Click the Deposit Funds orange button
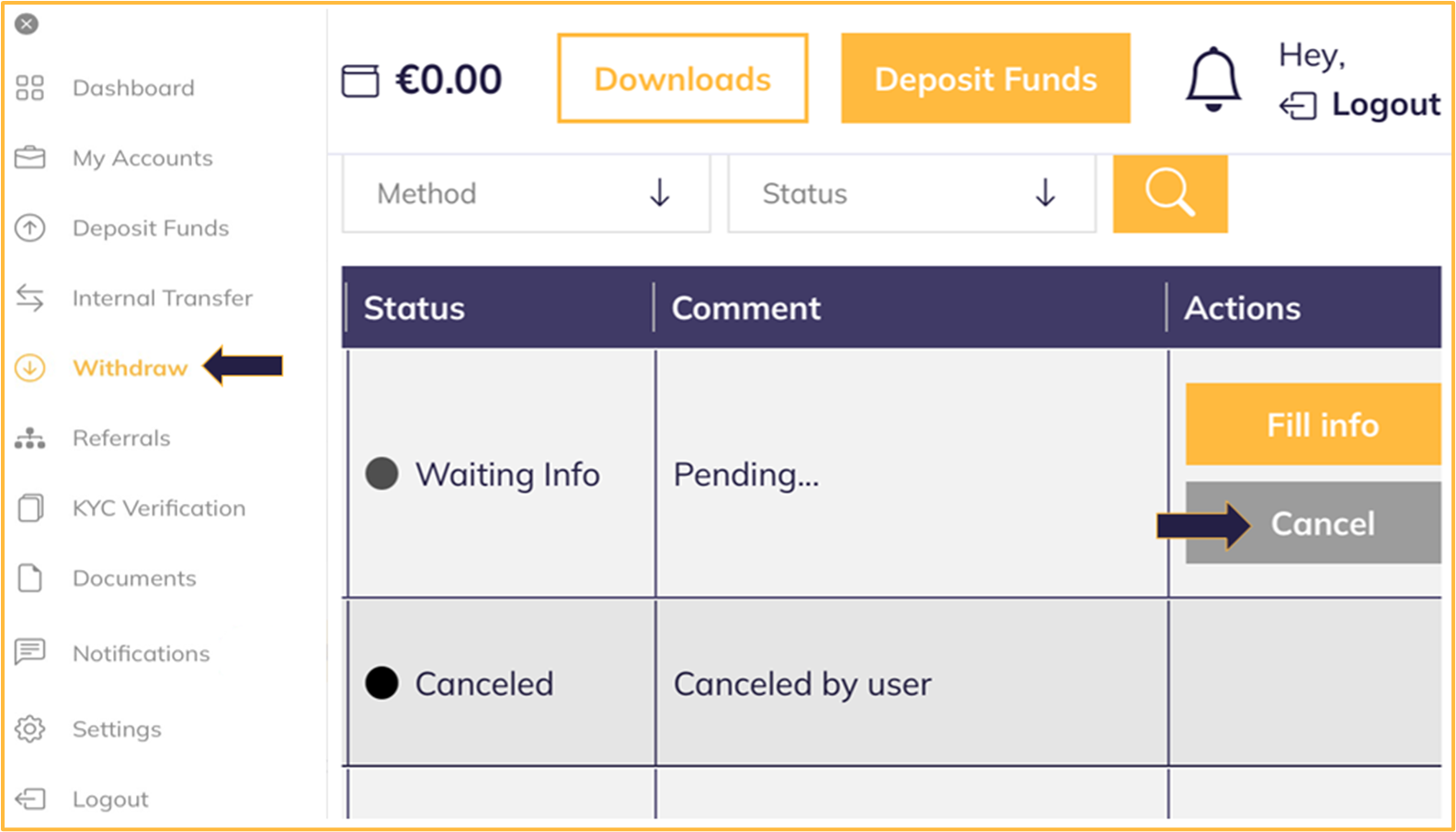The width and height of the screenshot is (1456, 832). tap(985, 79)
